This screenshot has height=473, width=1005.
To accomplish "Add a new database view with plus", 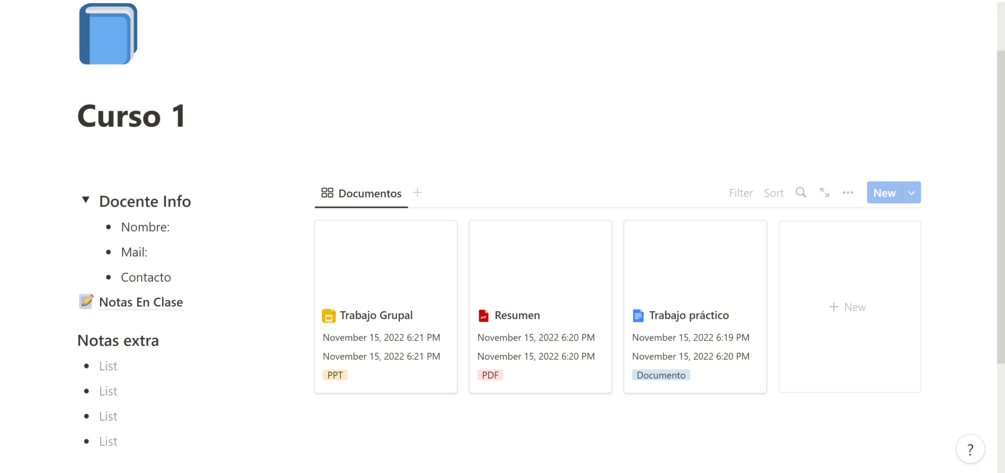I will [418, 193].
